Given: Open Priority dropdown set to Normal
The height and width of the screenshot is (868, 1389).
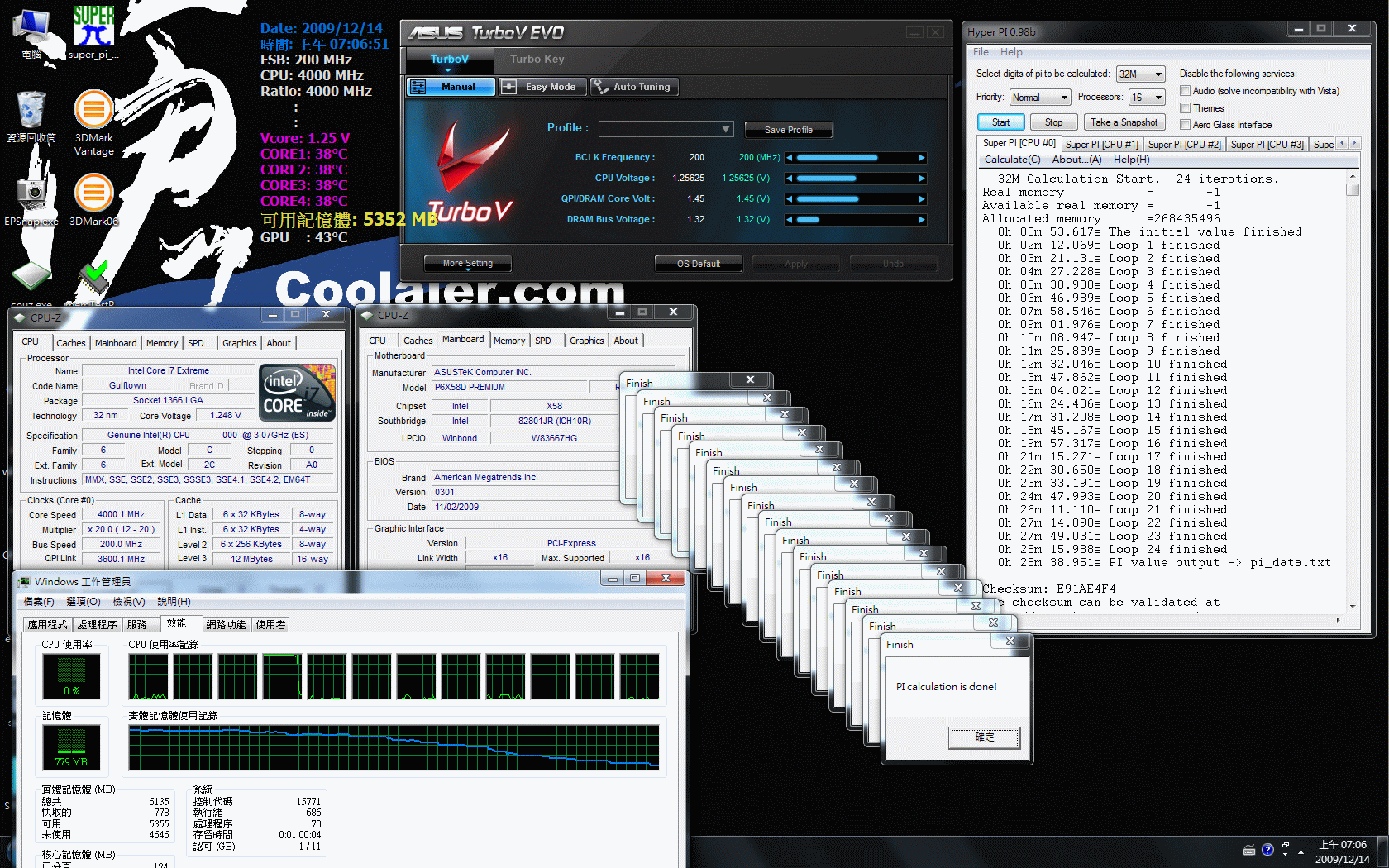Looking at the screenshot, I should (x=1040, y=98).
